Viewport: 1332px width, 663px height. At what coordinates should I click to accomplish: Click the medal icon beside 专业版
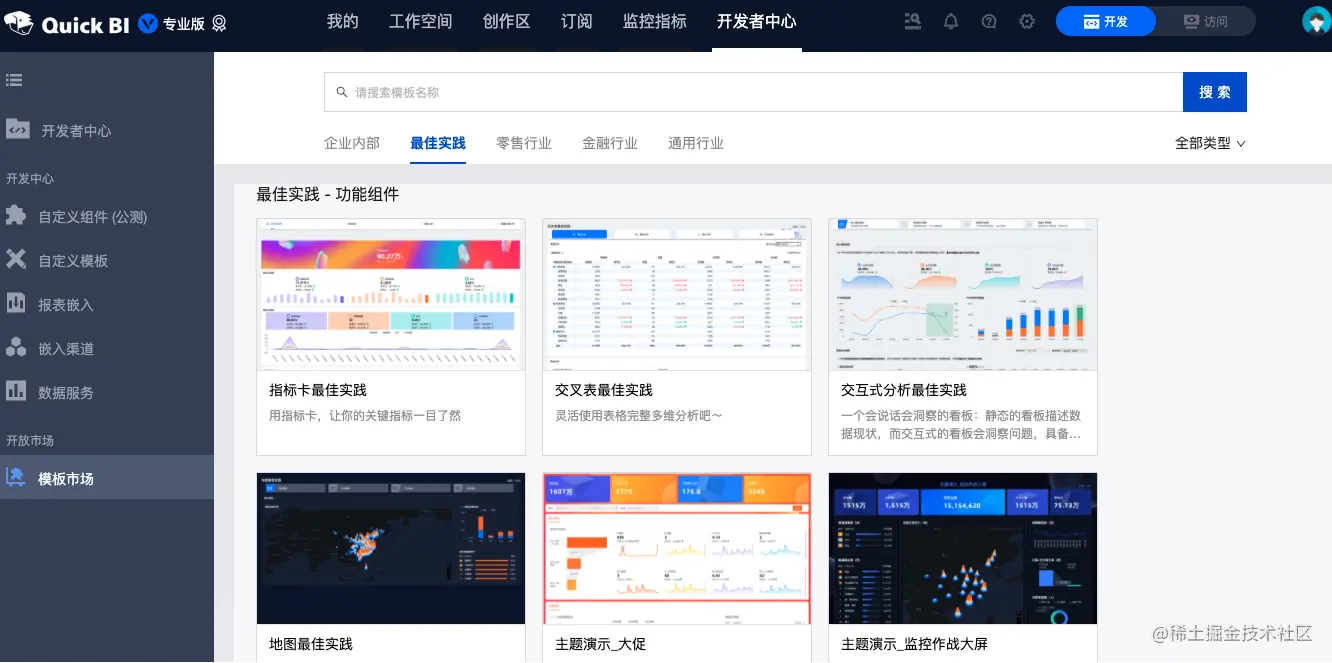coord(219,24)
